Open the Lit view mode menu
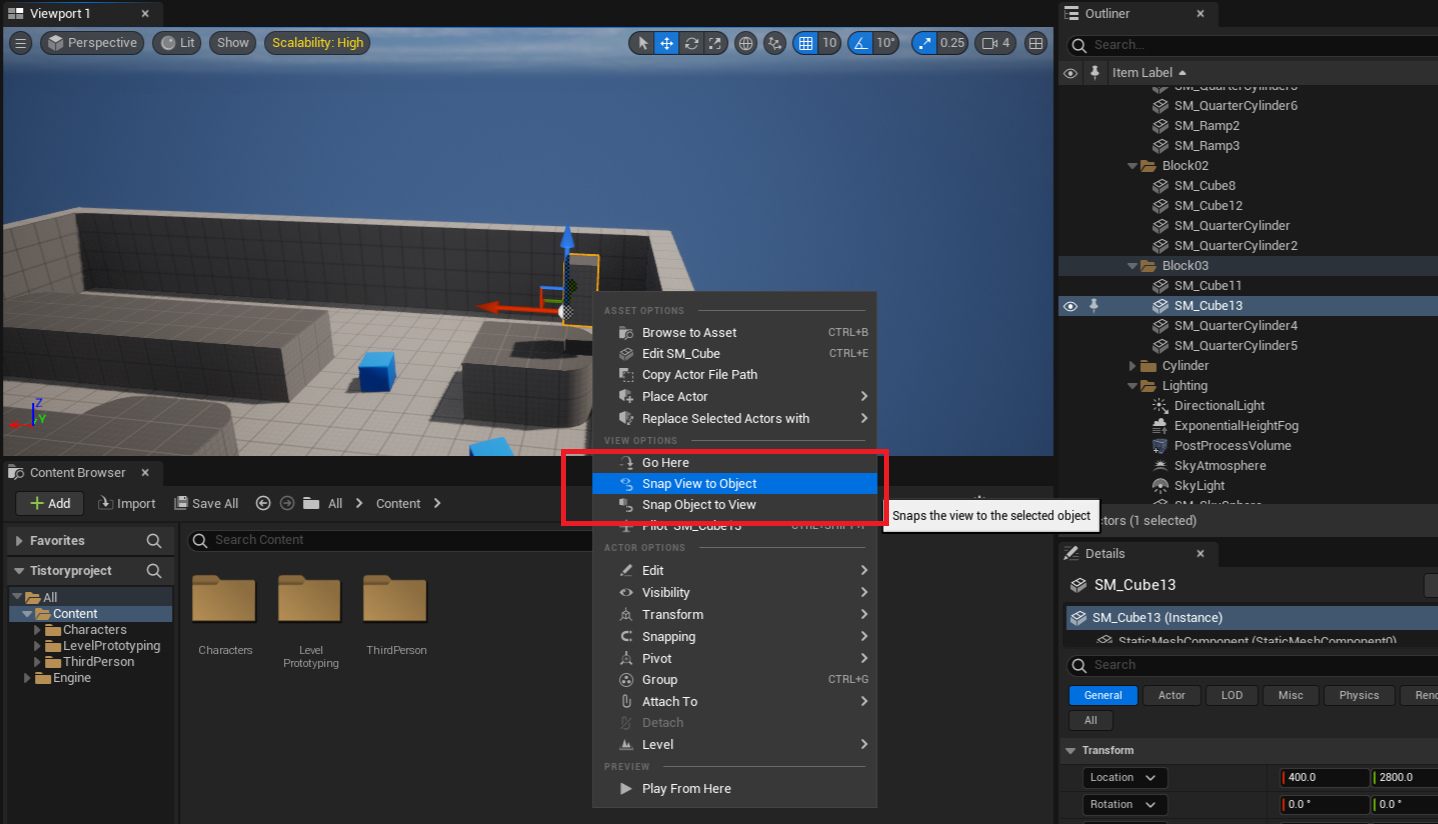 (178, 43)
